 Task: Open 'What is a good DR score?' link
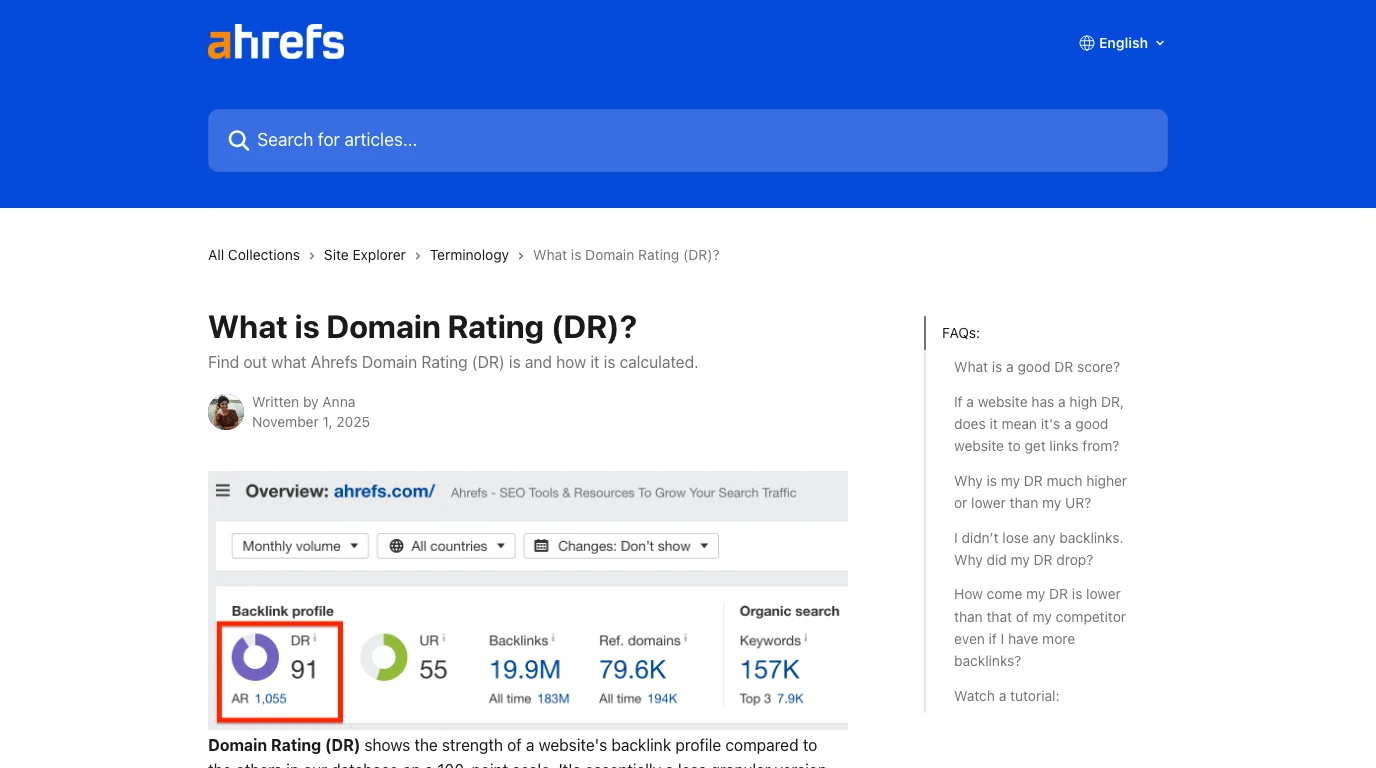(x=1037, y=367)
